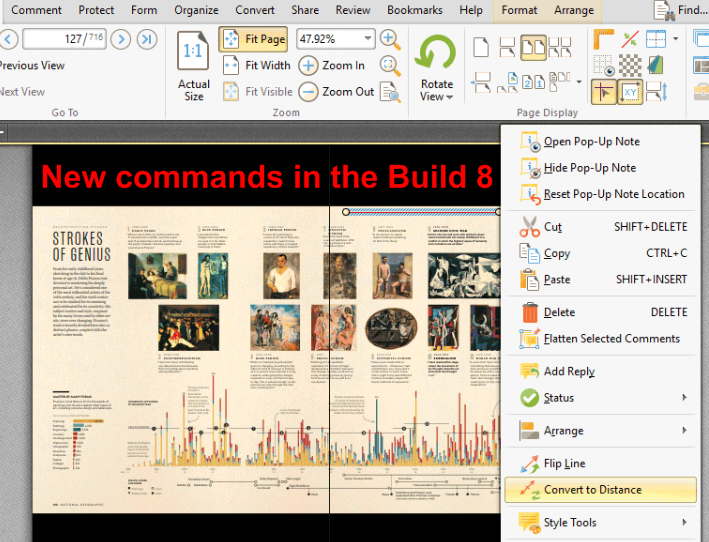
Task: Open the Help tab
Action: [471, 10]
